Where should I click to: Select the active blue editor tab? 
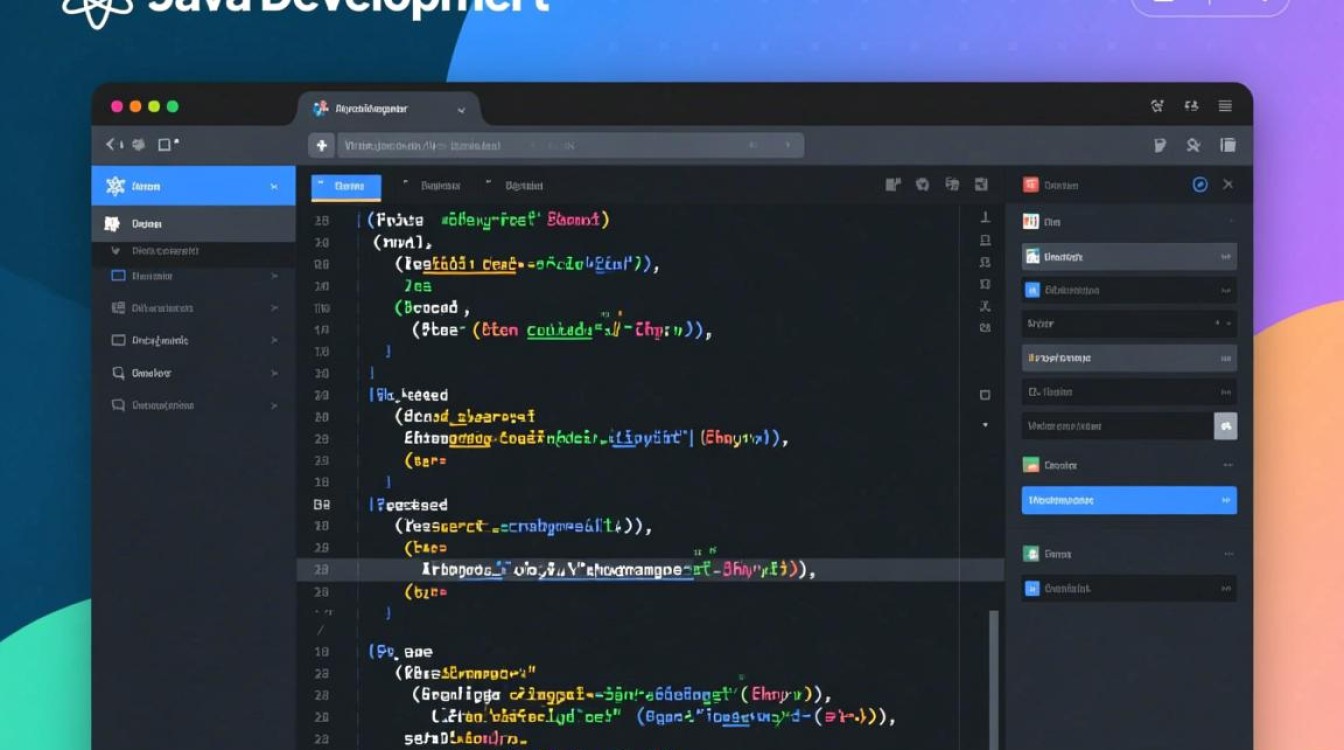pyautogui.click(x=346, y=186)
